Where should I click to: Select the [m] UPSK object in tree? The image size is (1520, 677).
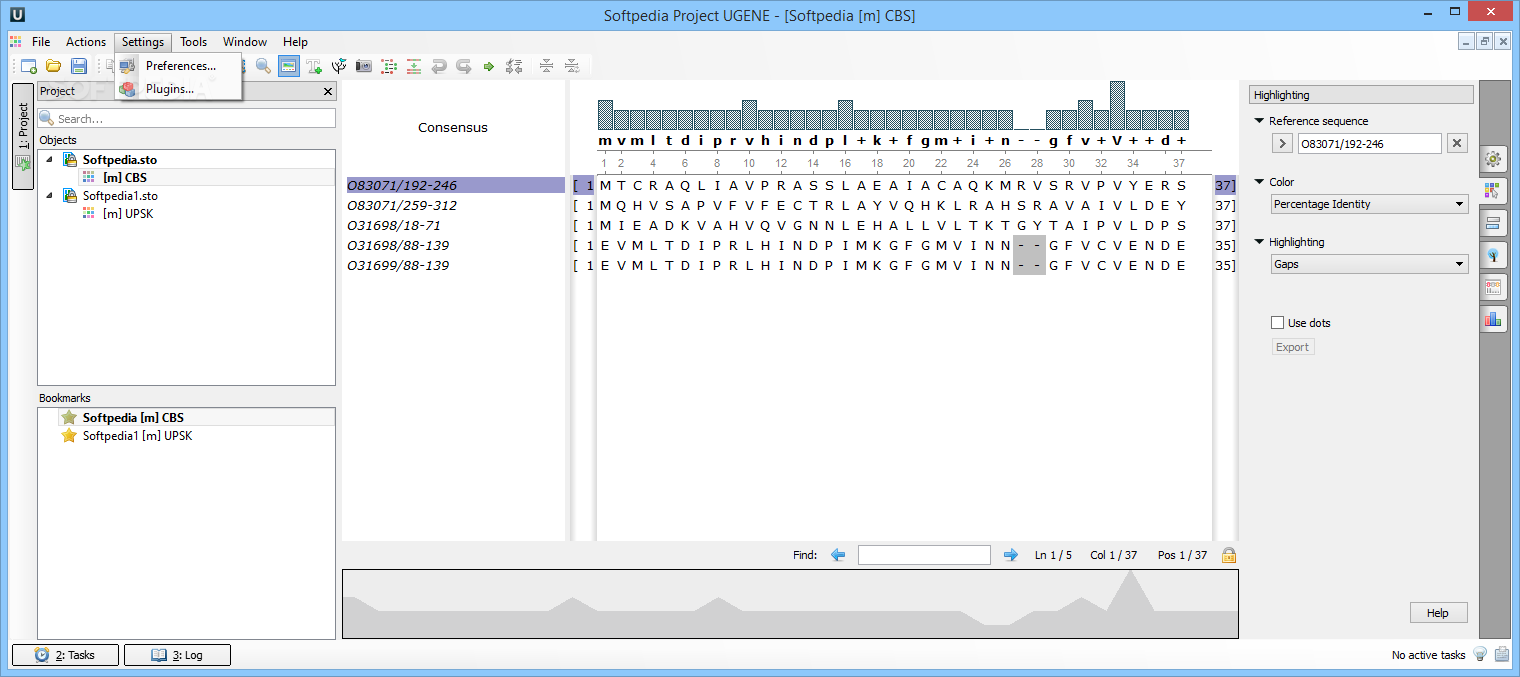[127, 213]
